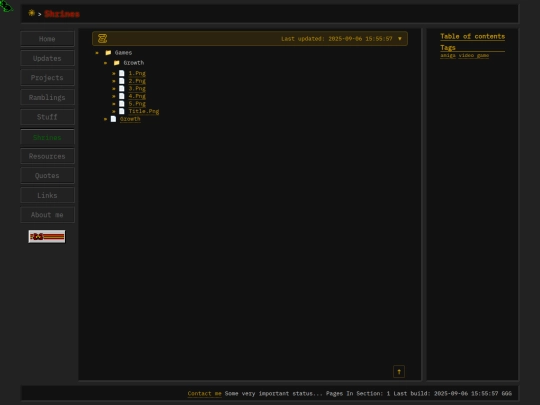The image size is (540, 405).
Task: Click the striped badge below the sidebar
Action: click(x=47, y=237)
